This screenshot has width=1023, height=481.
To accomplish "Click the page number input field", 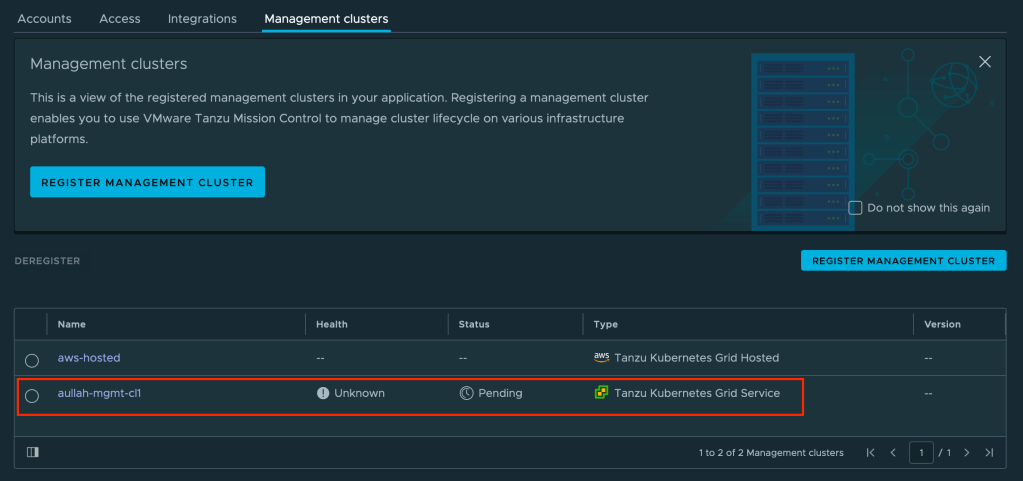I will (920, 453).
